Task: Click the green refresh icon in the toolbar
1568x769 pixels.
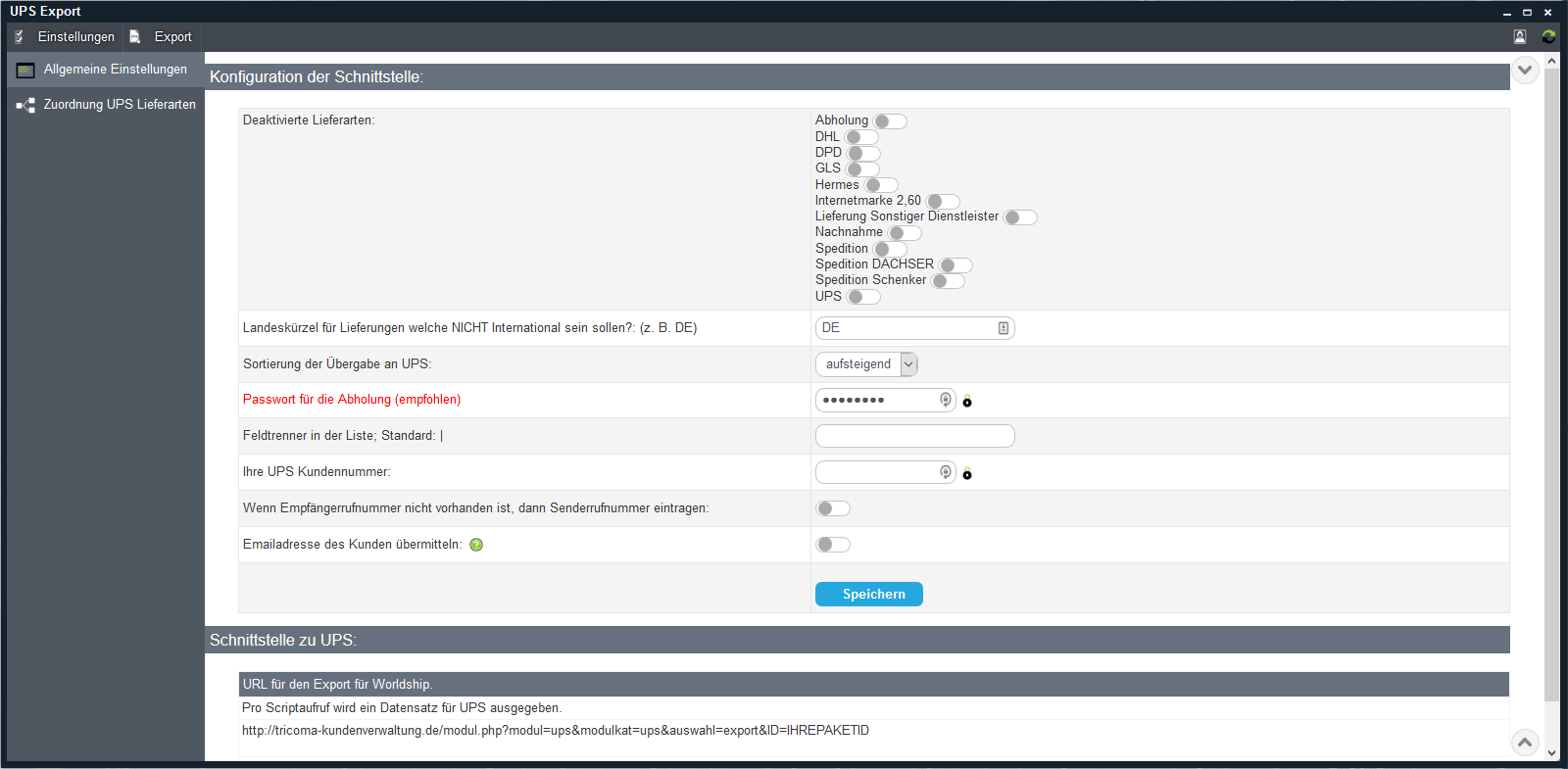Action: tap(1548, 36)
